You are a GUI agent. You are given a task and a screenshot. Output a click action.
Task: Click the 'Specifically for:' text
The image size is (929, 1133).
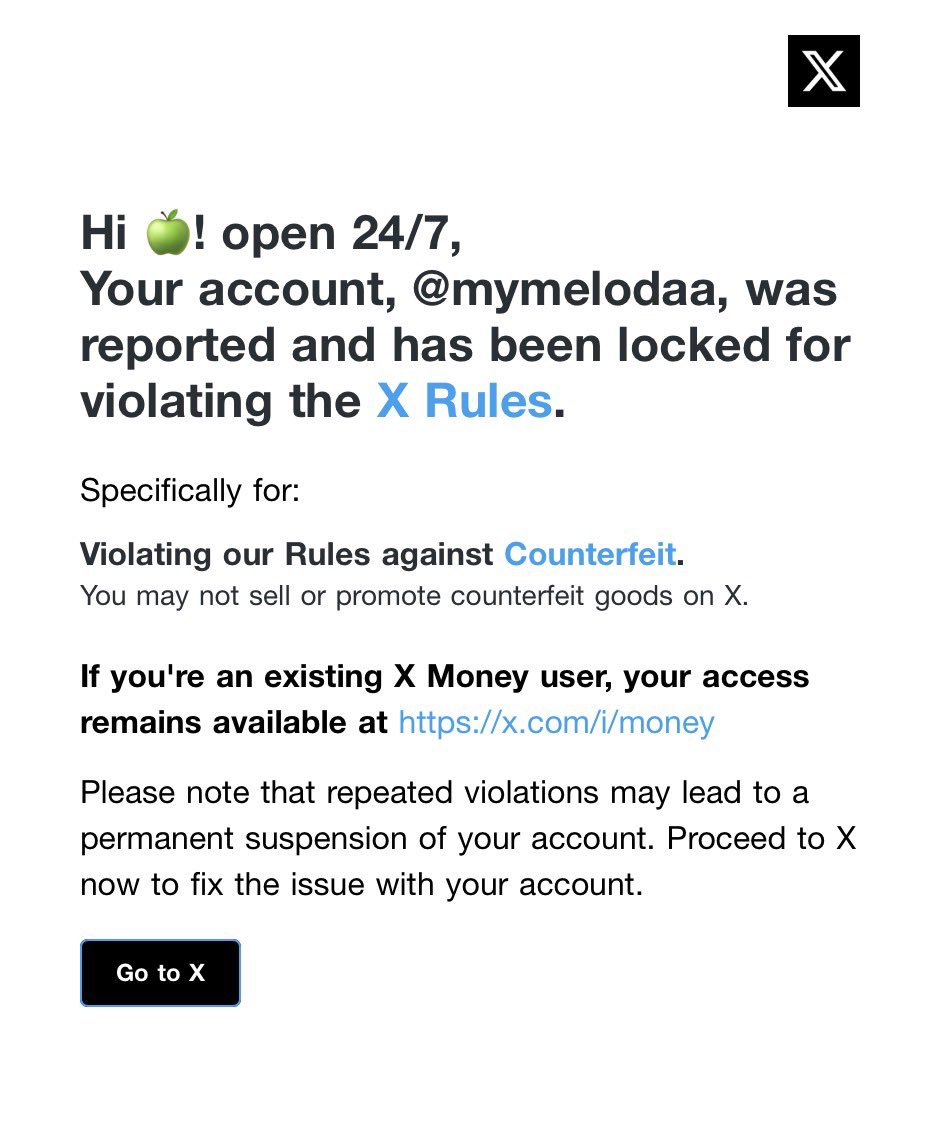pyautogui.click(x=190, y=491)
